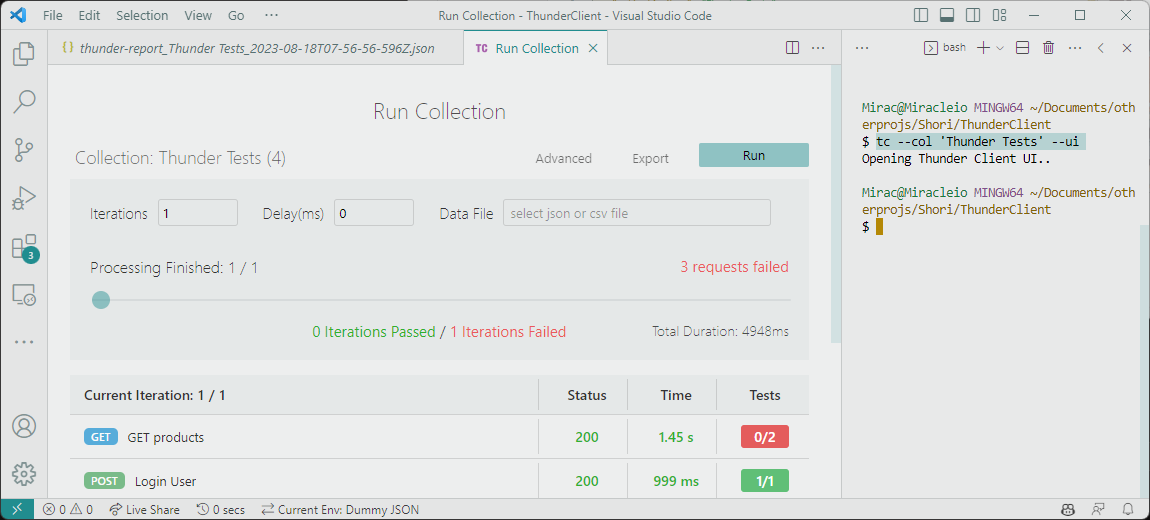Open the Run and Debug view
This screenshot has width=1150, height=520.
(x=23, y=198)
